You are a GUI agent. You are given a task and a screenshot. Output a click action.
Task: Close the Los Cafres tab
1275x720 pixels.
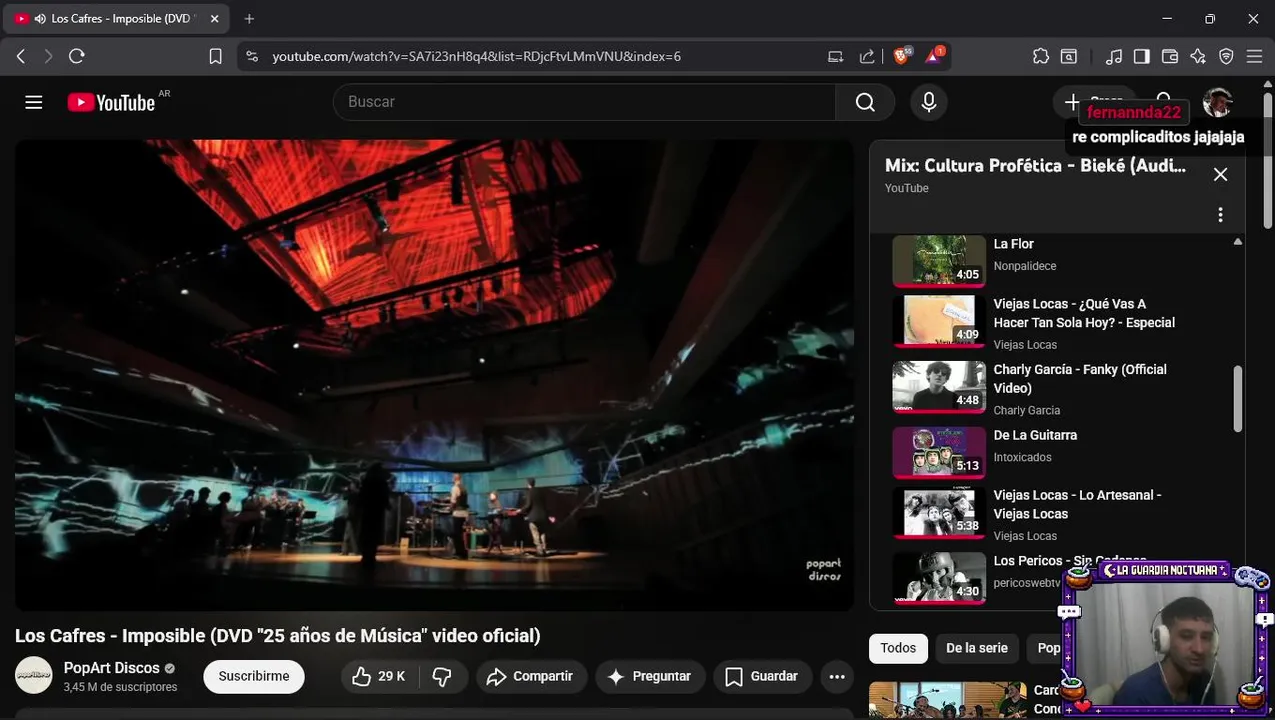click(214, 18)
